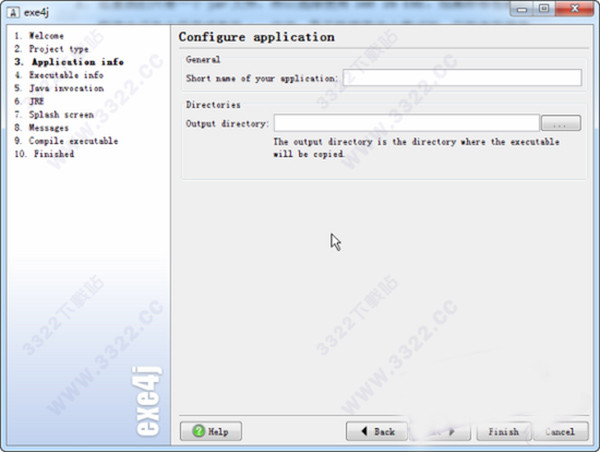
Task: Open Help for this wizard page
Action: pos(211,431)
